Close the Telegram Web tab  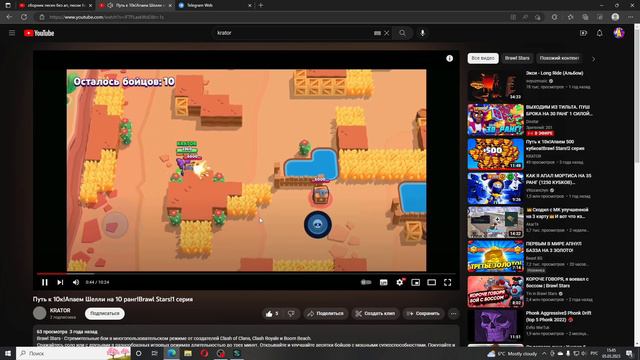coord(250,5)
